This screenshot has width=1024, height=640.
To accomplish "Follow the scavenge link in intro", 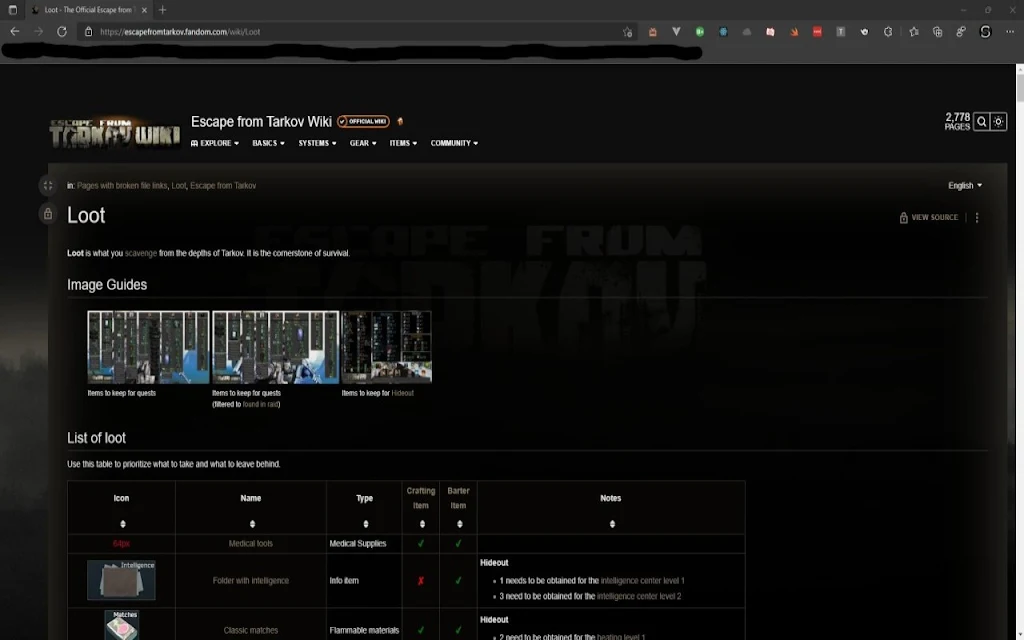I will pos(140,253).
